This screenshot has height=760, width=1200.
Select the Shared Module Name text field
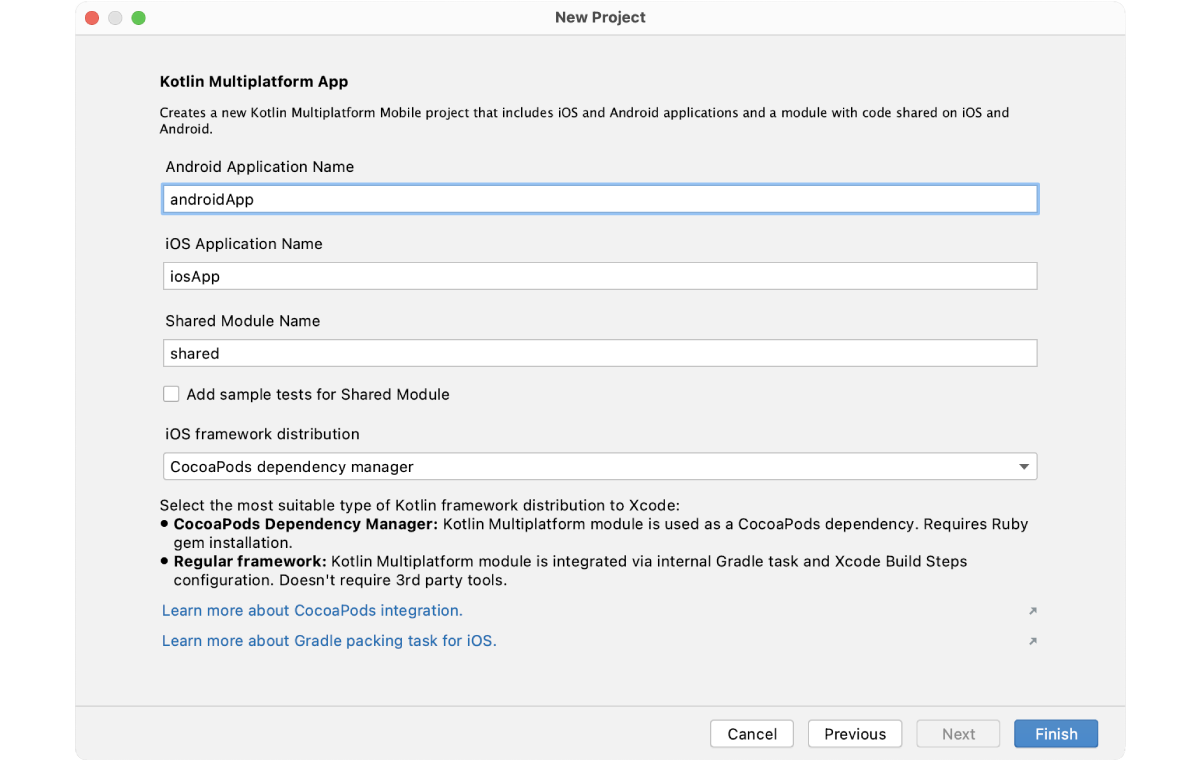click(600, 354)
